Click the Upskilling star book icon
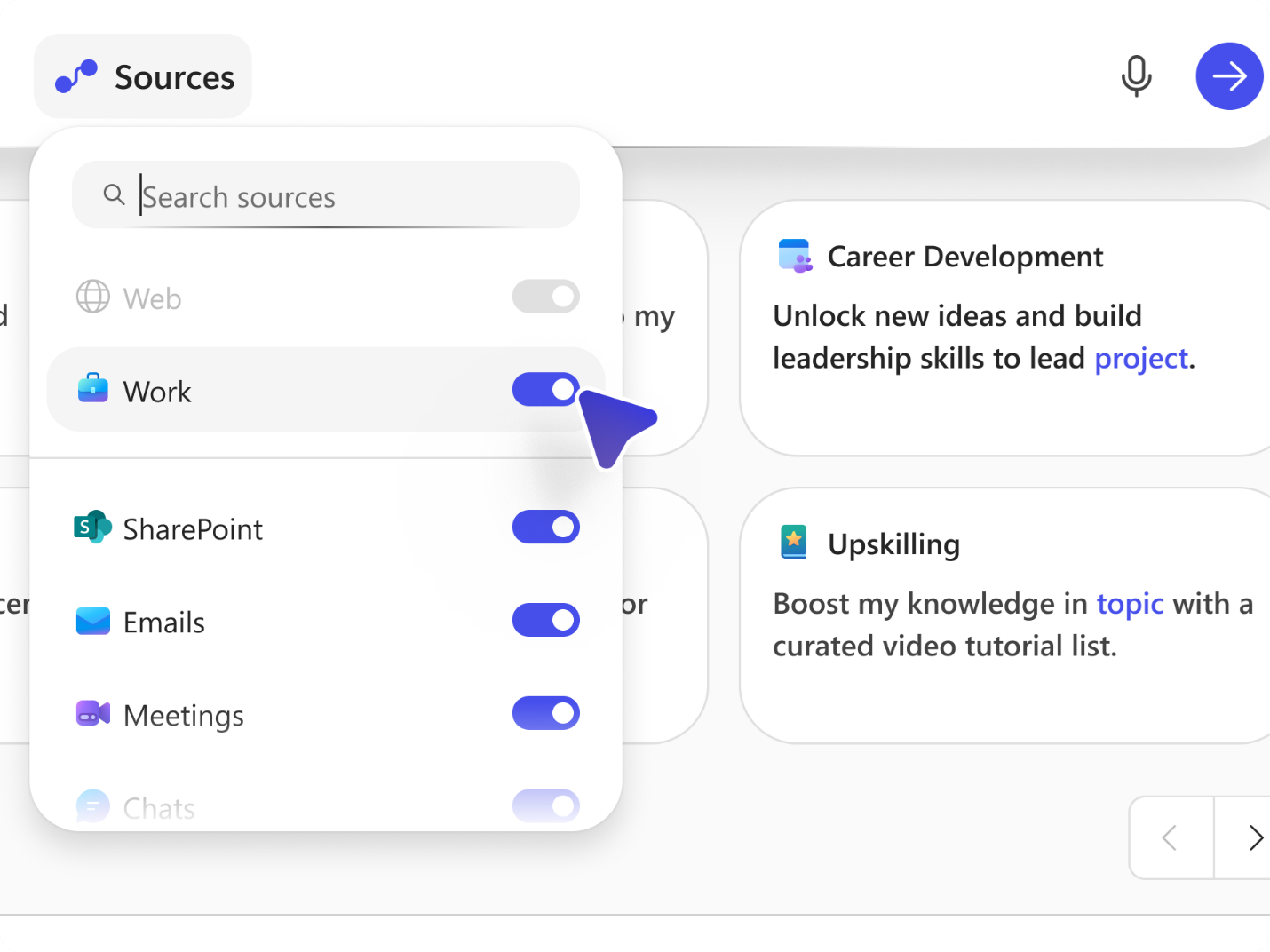Image resolution: width=1270 pixels, height=952 pixels. click(x=793, y=541)
